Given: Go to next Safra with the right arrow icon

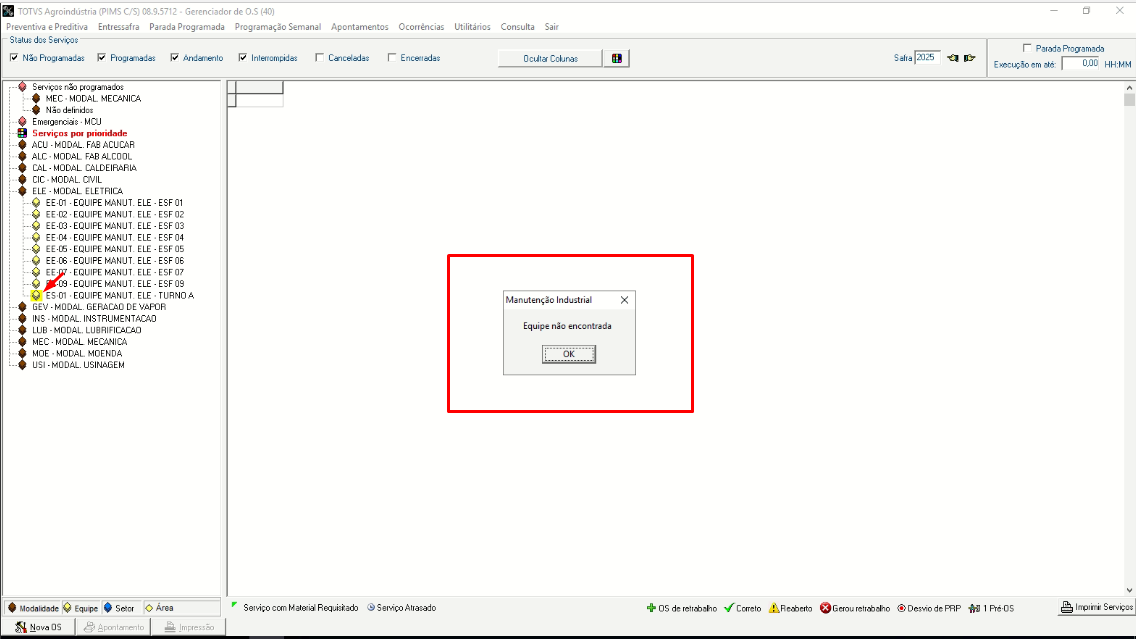Looking at the screenshot, I should (969, 58).
